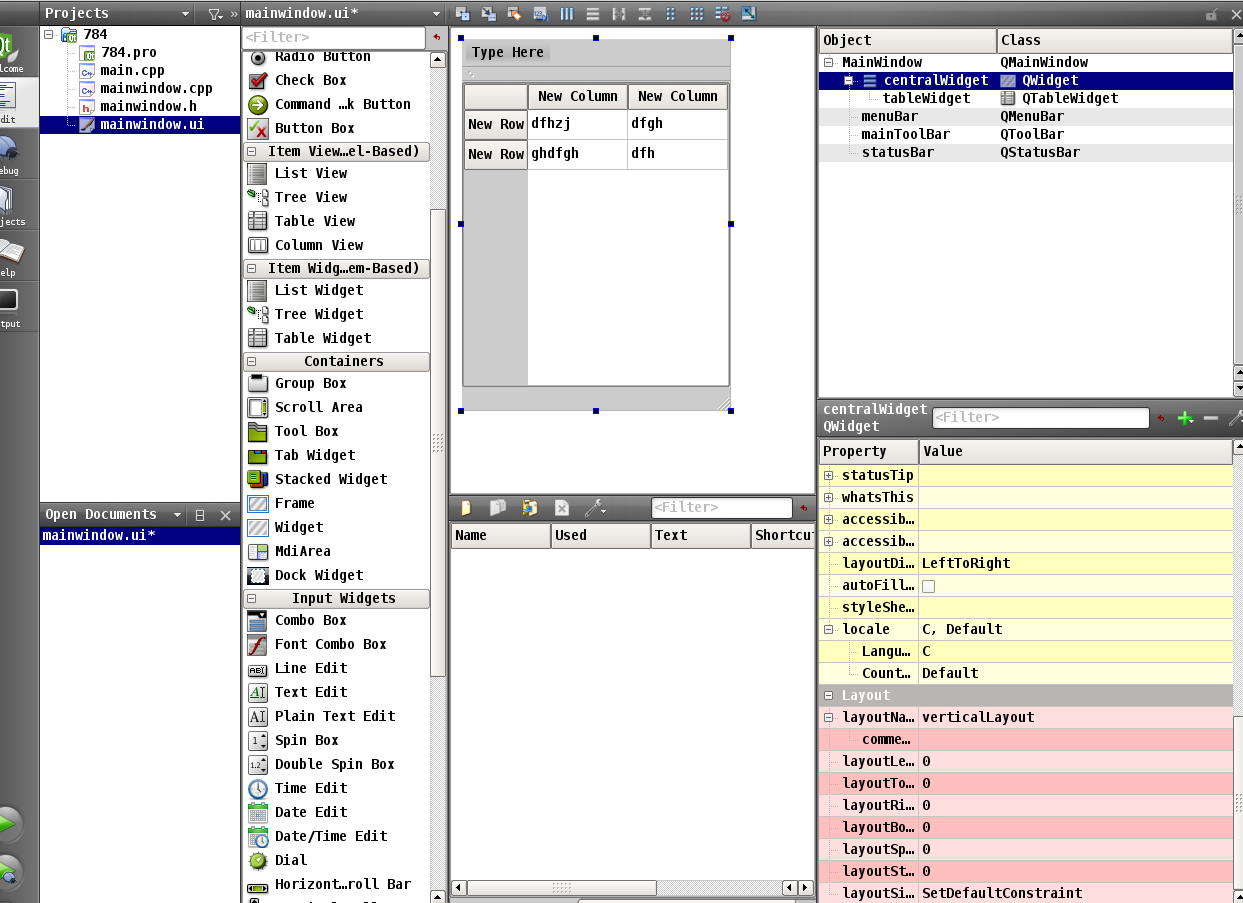
Task: Filter project tree with funnel icon
Action: coord(215,14)
